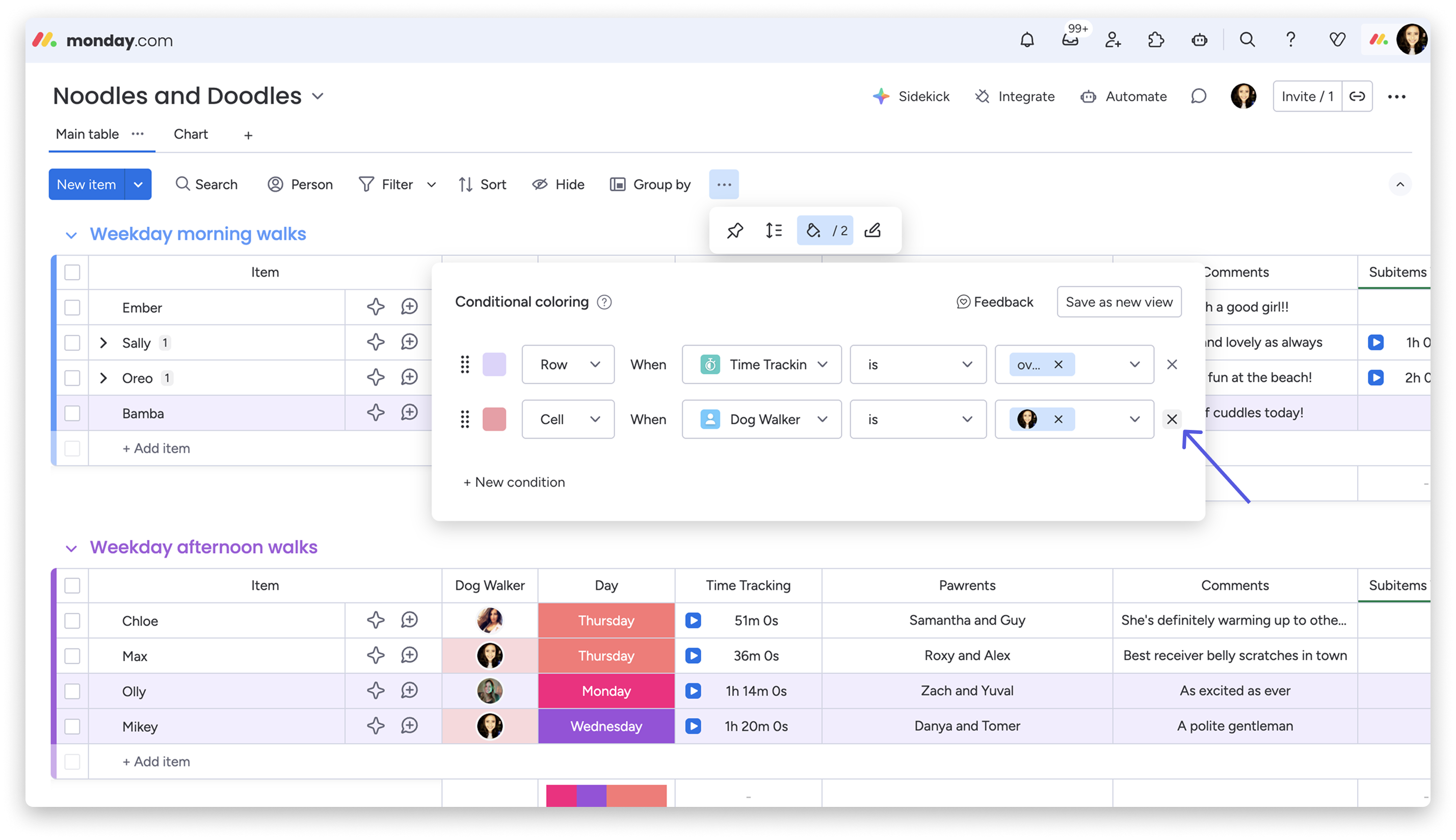Viewport: 1456px width, 840px height.
Task: Select all items in afternoon walks group
Action: click(72, 586)
